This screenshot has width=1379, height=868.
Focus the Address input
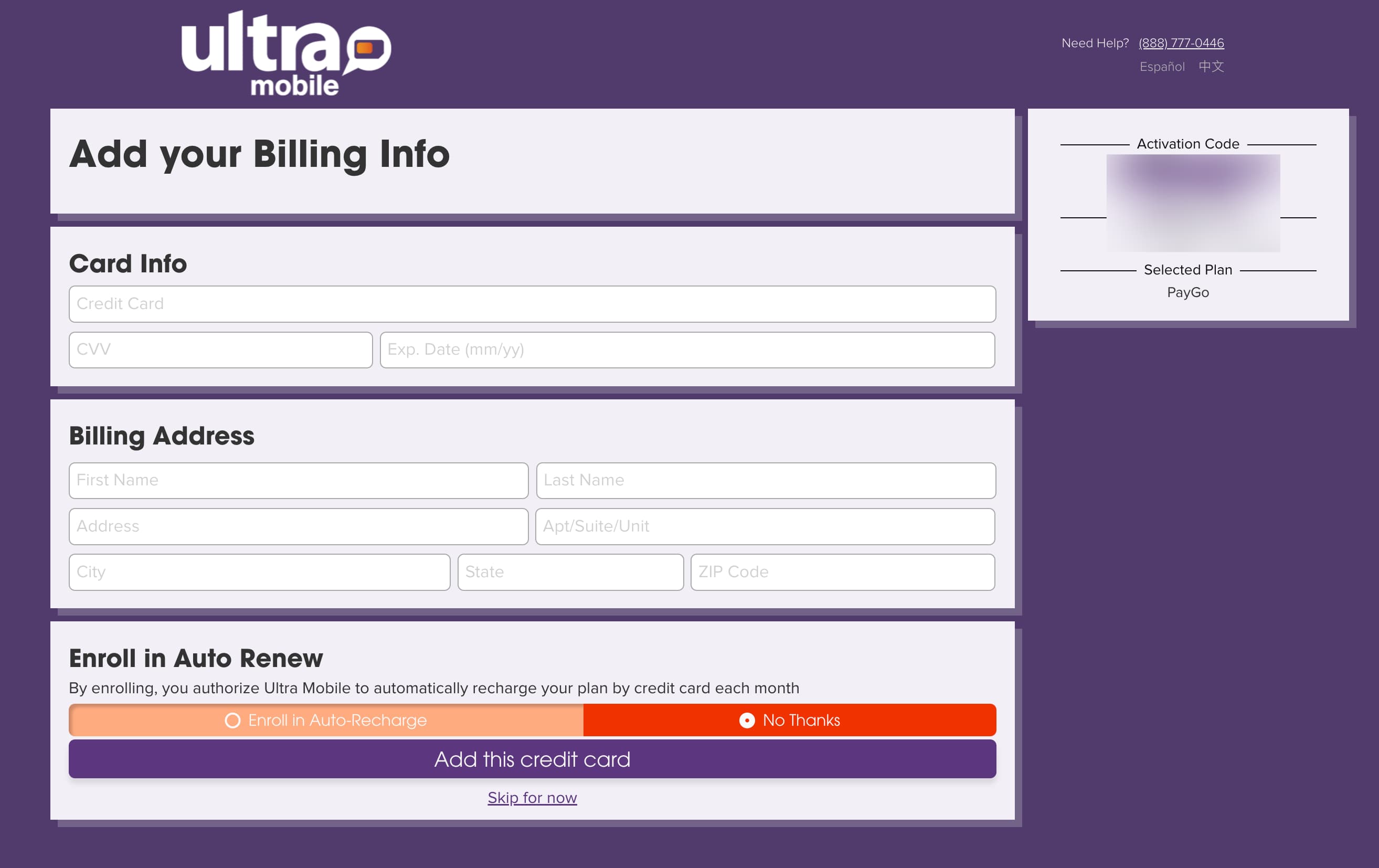[299, 526]
